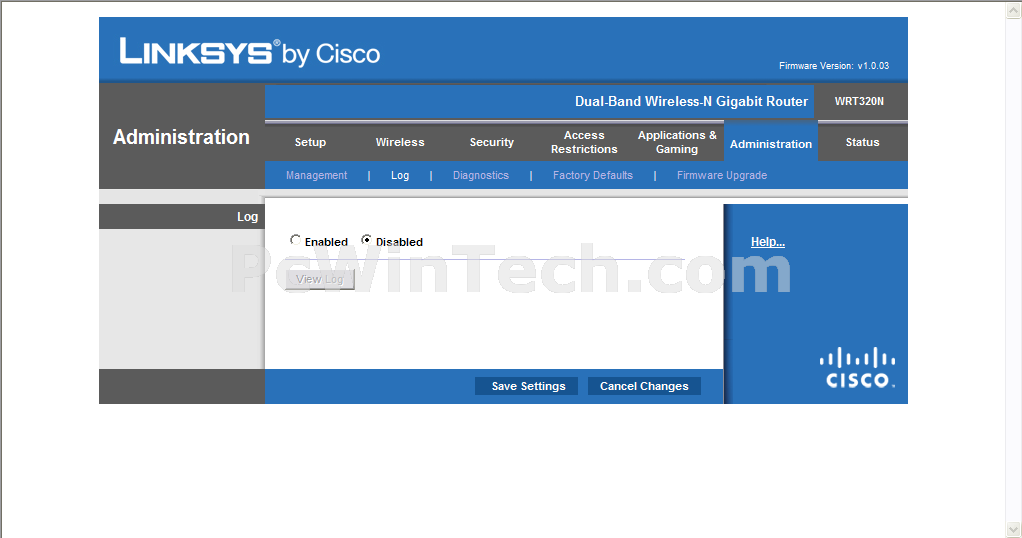Viewport: 1022px width, 538px height.
Task: Click Cancel Changes button
Action: [644, 386]
